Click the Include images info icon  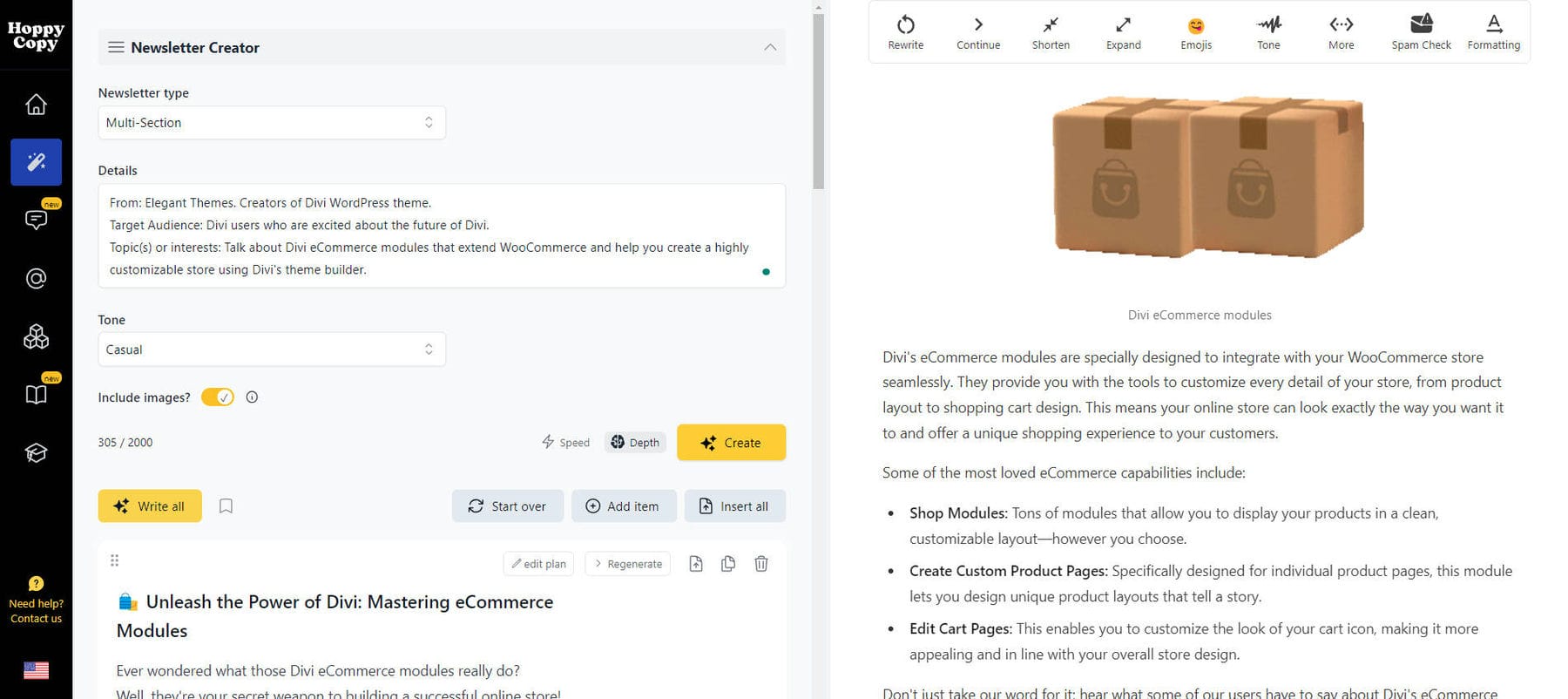click(252, 397)
